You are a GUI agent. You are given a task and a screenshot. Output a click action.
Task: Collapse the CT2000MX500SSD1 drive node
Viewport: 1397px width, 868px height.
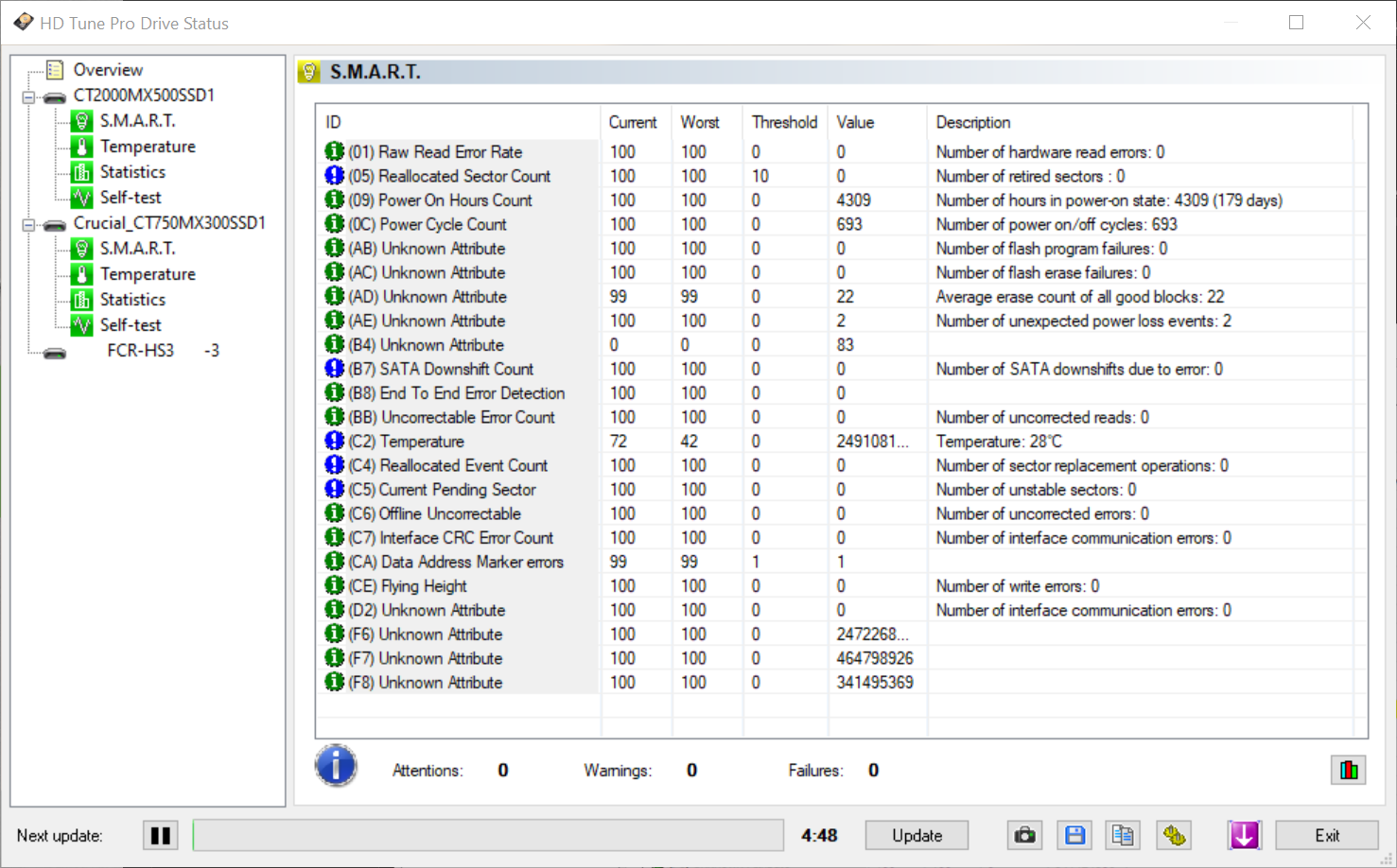[x=28, y=96]
